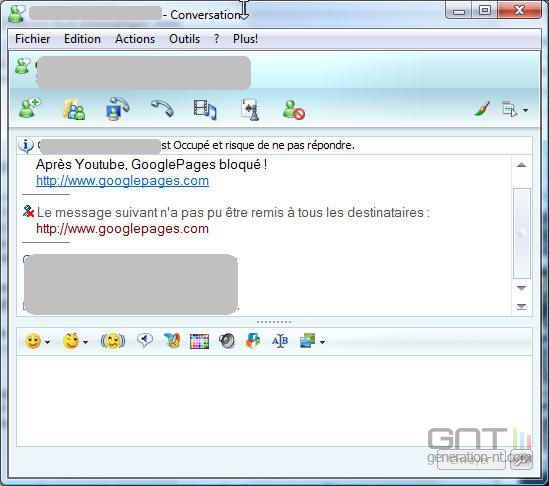
Task: Start a video call with webcam icon
Action: tap(117, 109)
